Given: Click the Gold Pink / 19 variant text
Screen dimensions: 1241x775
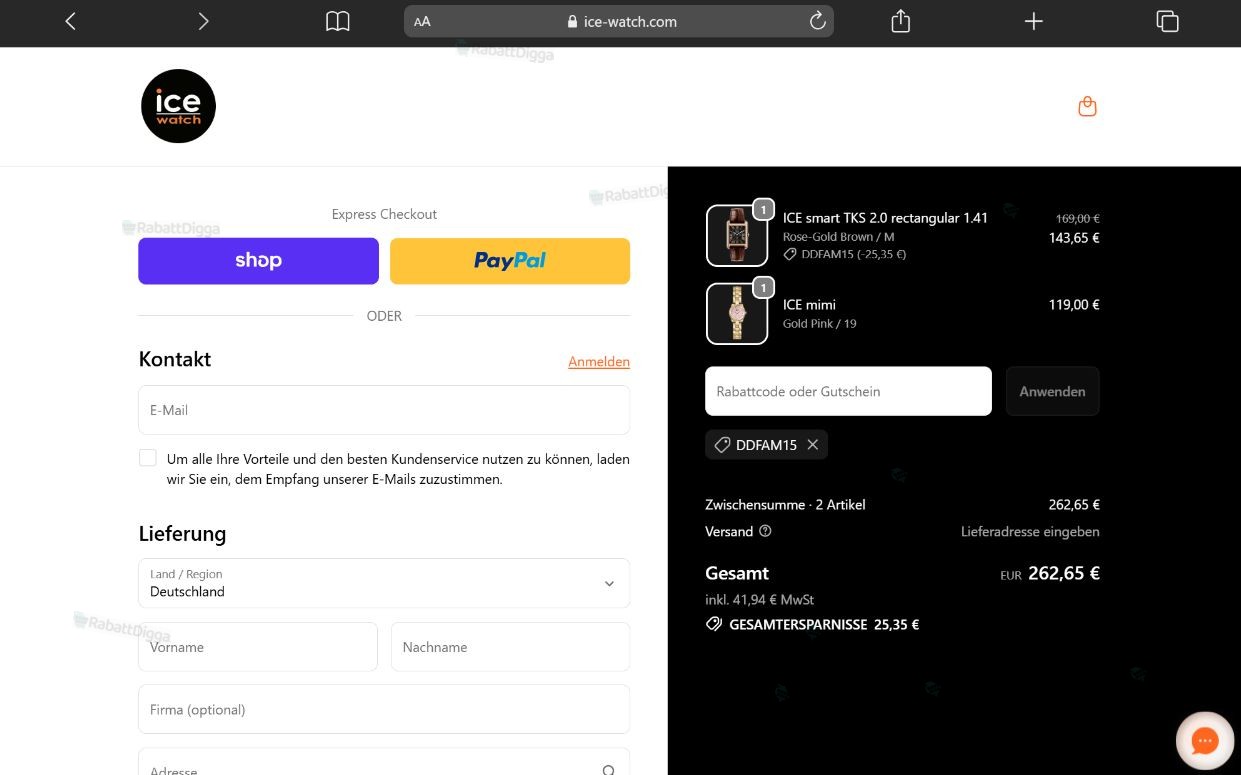Looking at the screenshot, I should click(x=820, y=323).
